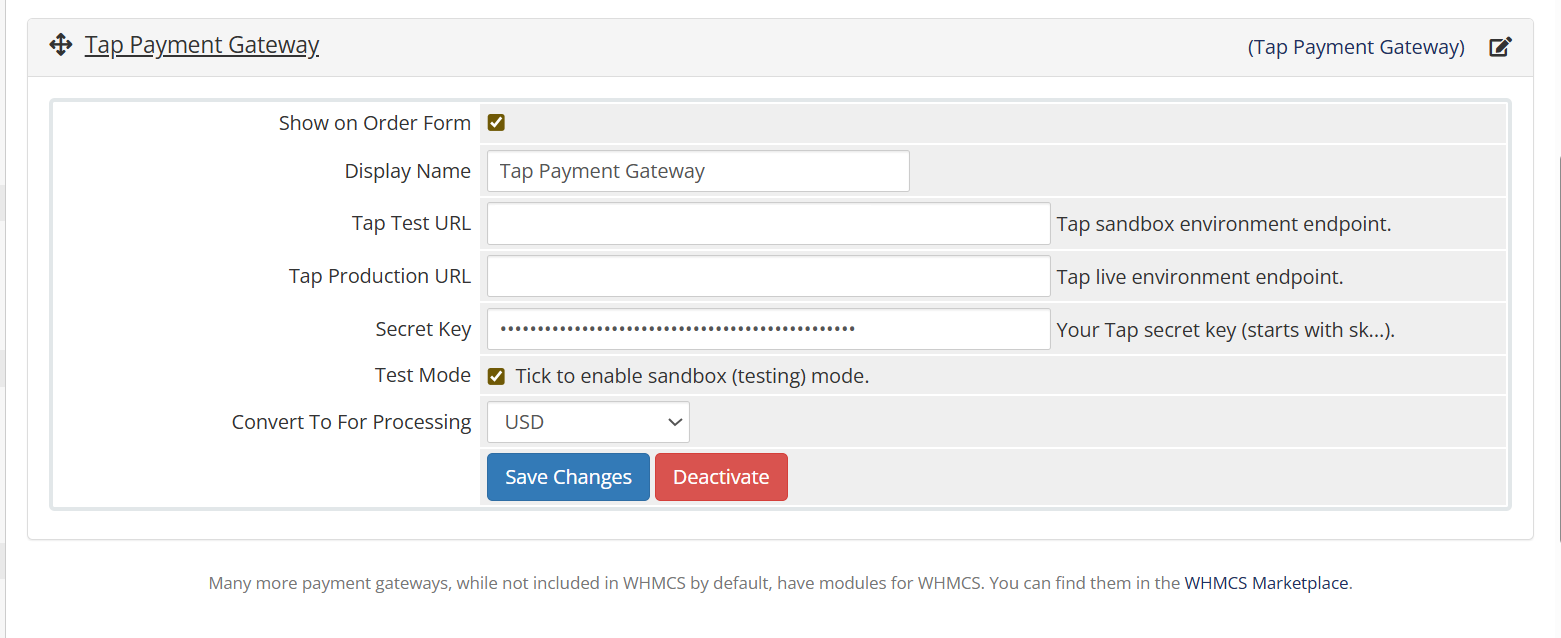1561x638 pixels.
Task: Click the move handle icon beside Tap Payment Gateway
Action: [60, 45]
